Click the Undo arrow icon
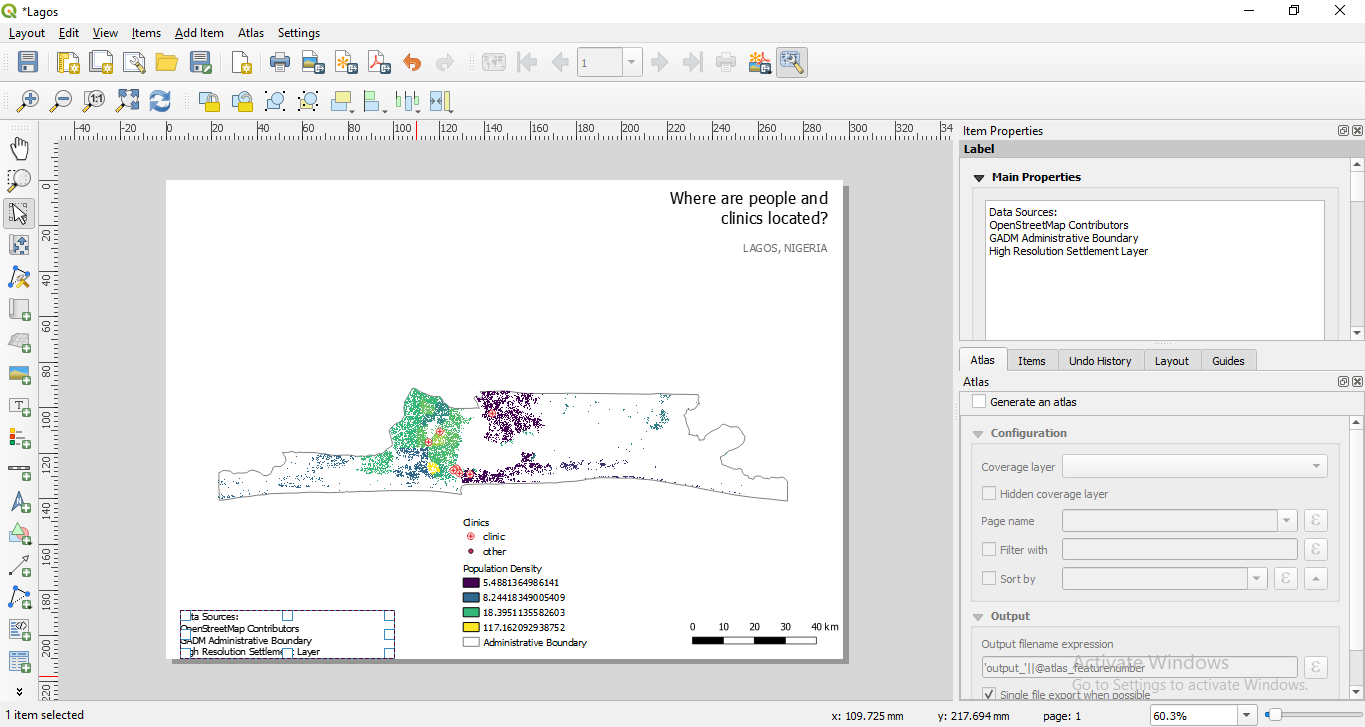 point(412,63)
